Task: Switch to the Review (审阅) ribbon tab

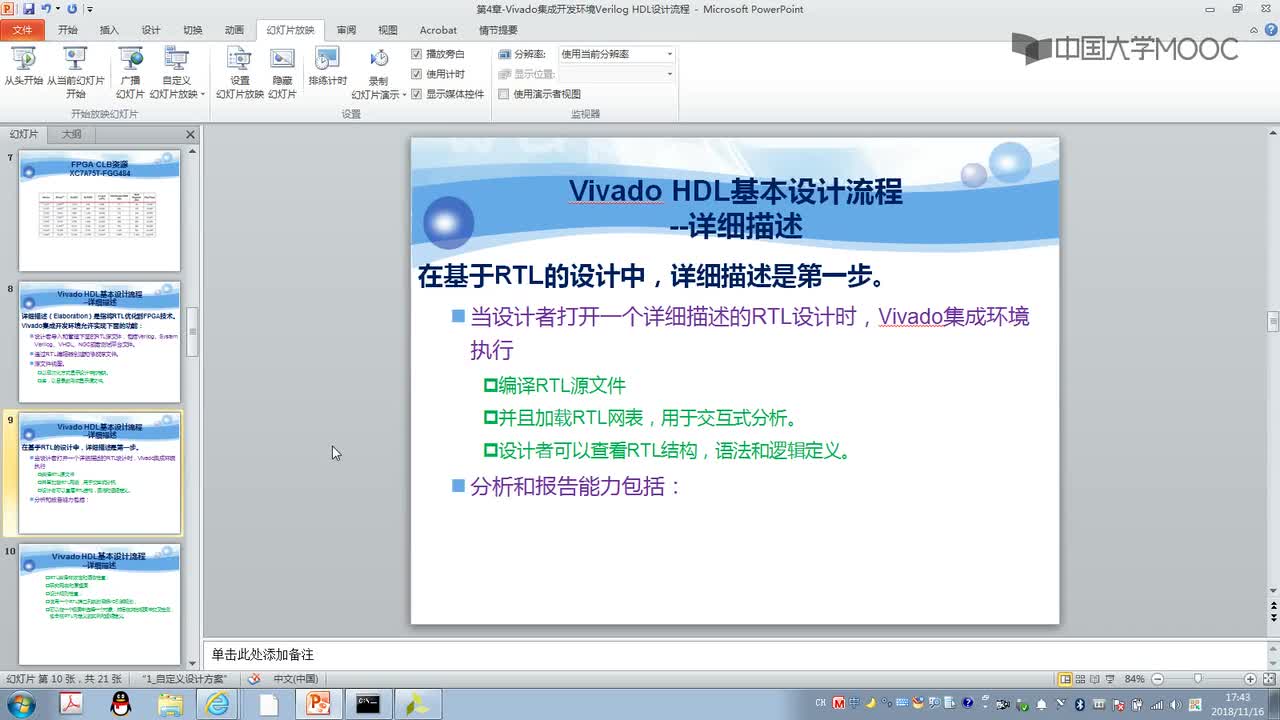Action: pyautogui.click(x=346, y=30)
